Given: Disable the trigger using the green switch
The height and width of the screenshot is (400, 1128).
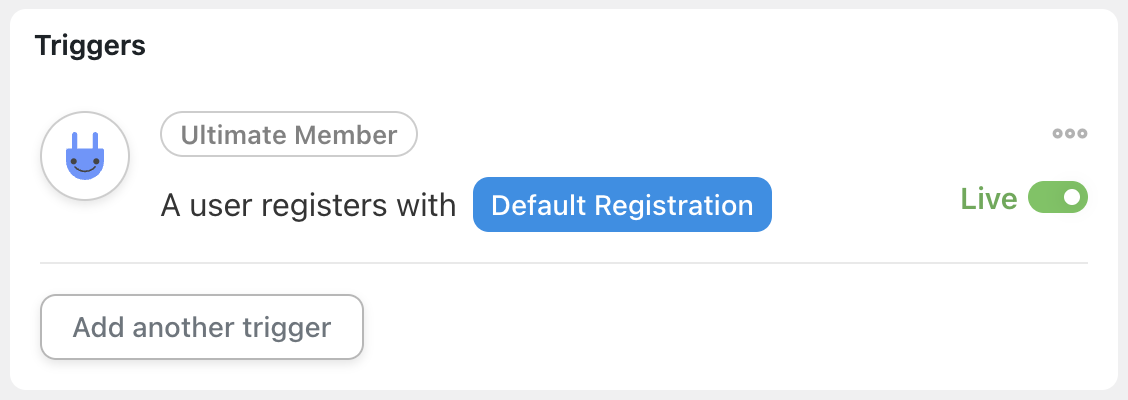Looking at the screenshot, I should 1058,197.
